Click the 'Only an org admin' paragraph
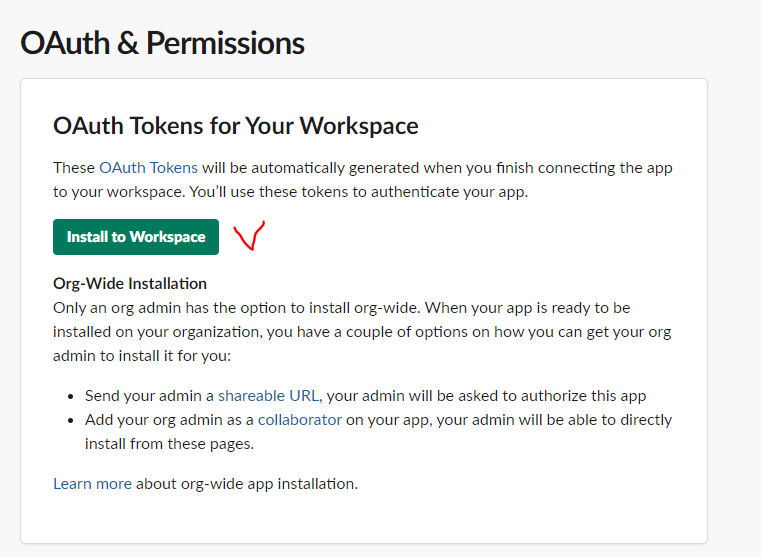The image size is (761, 557). click(x=362, y=332)
